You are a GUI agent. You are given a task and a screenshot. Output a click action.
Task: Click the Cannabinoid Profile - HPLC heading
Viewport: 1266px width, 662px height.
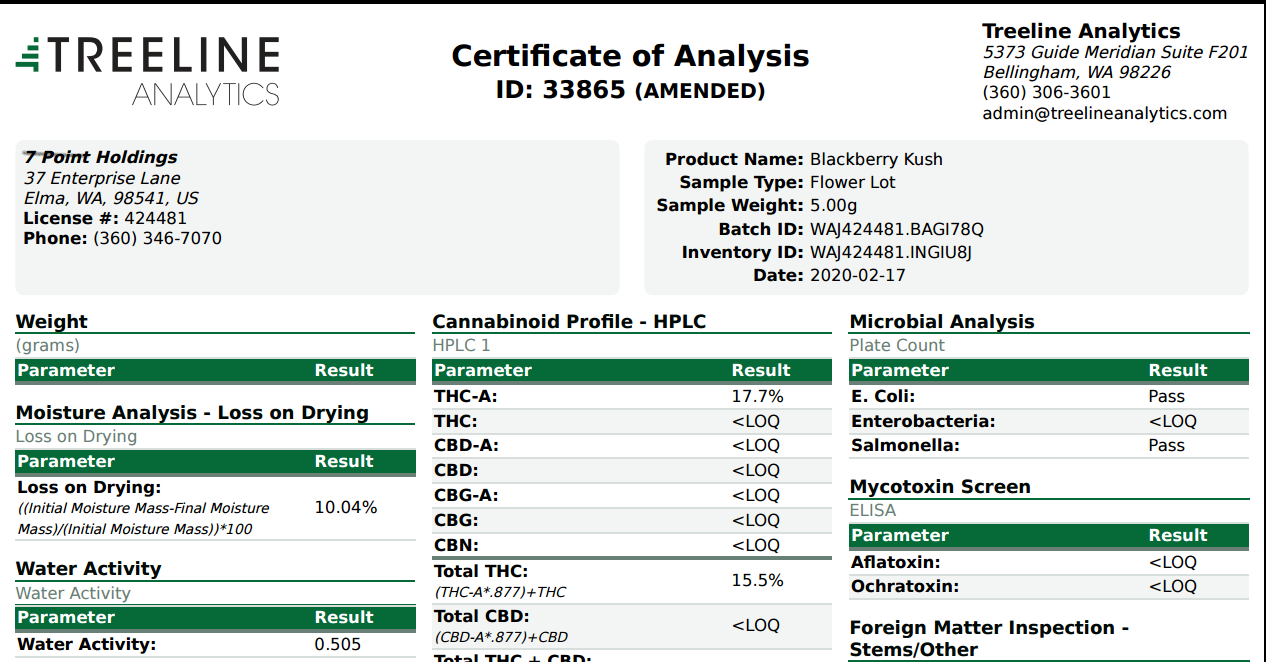[569, 321]
